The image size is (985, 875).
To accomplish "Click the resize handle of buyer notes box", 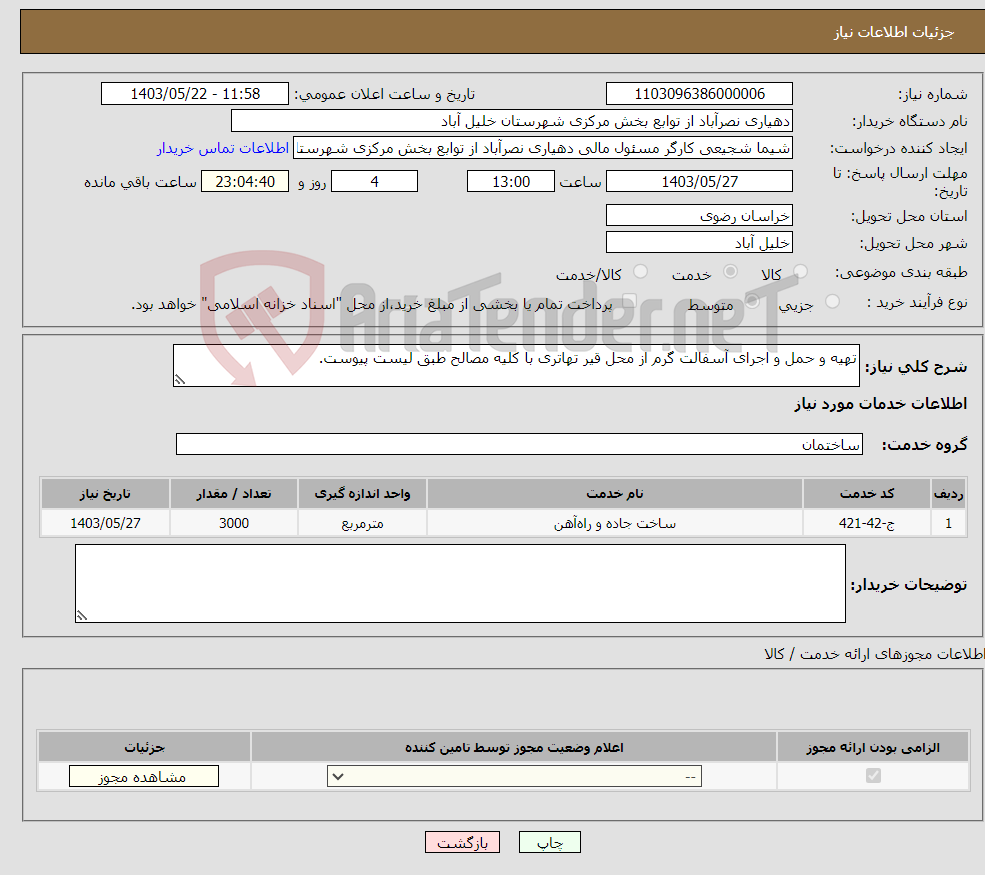I will pos(82,616).
